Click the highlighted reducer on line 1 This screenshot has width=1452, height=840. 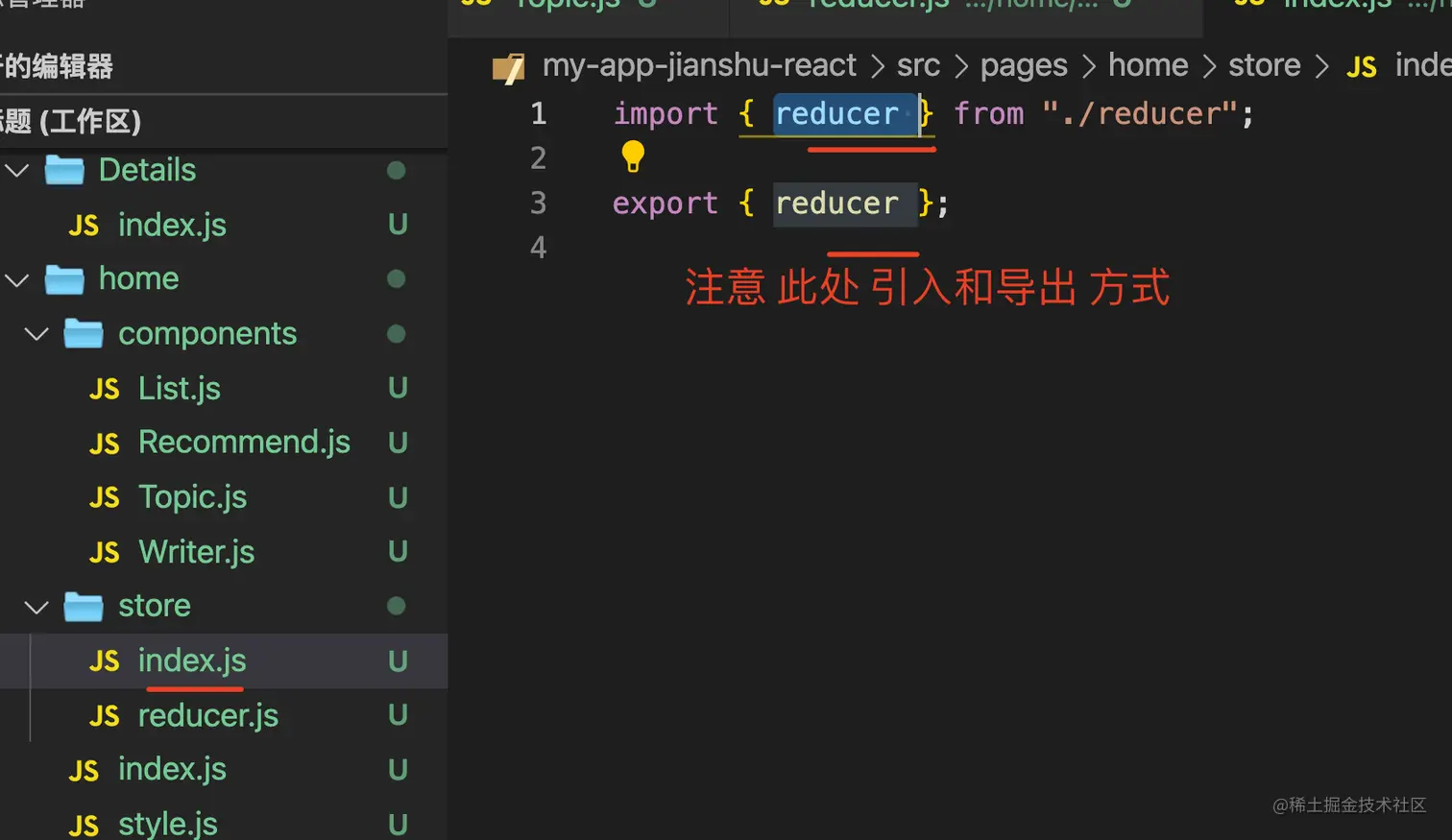[836, 114]
